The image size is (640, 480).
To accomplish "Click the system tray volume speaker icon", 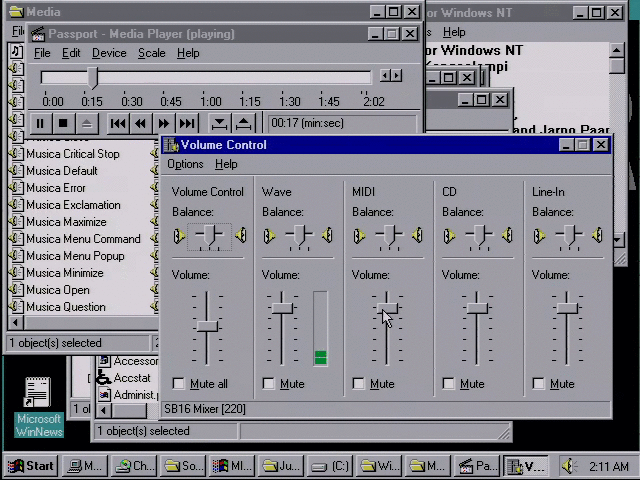I will tap(569, 466).
